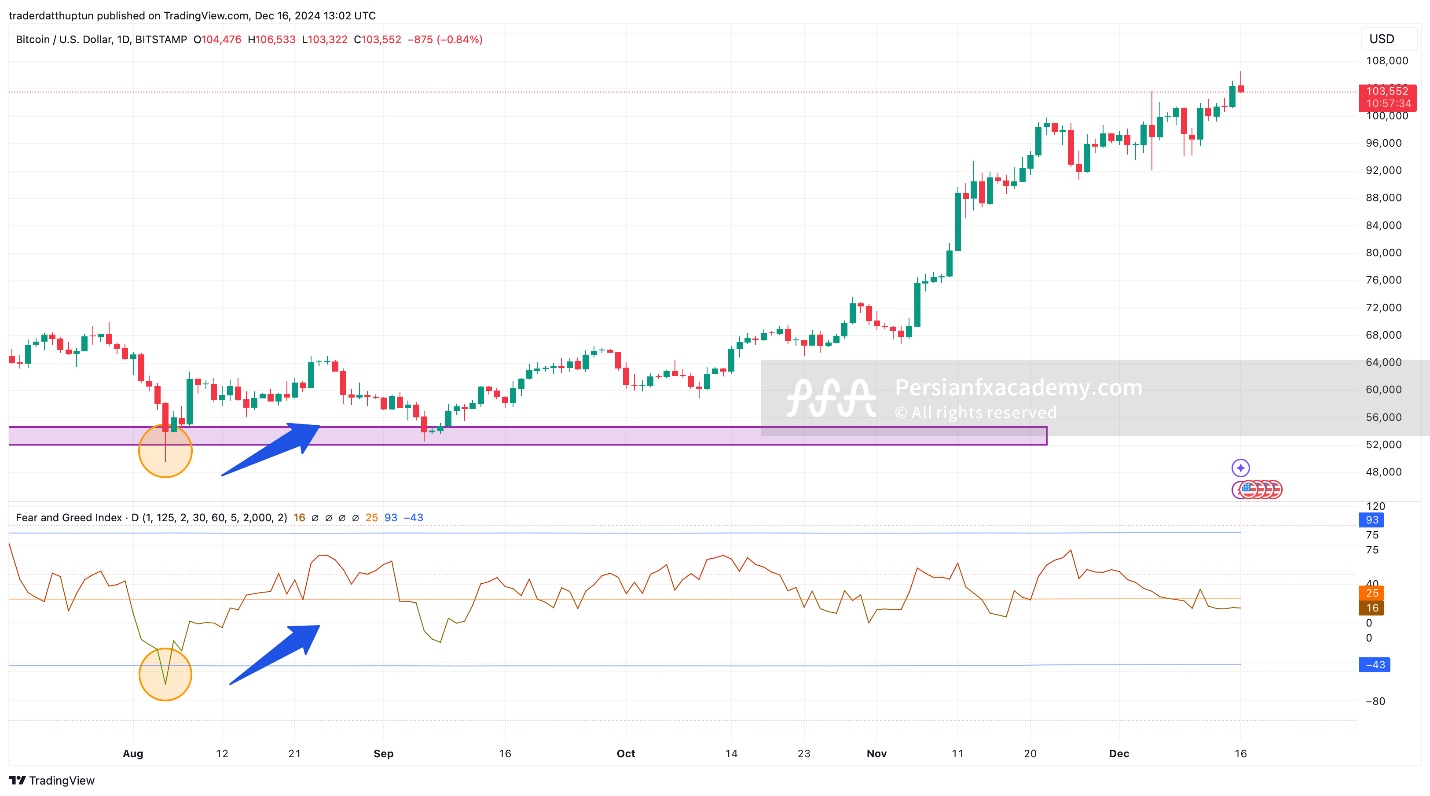This screenshot has height=796, width=1430.
Task: Open the USD currency selector
Action: (x=1389, y=39)
